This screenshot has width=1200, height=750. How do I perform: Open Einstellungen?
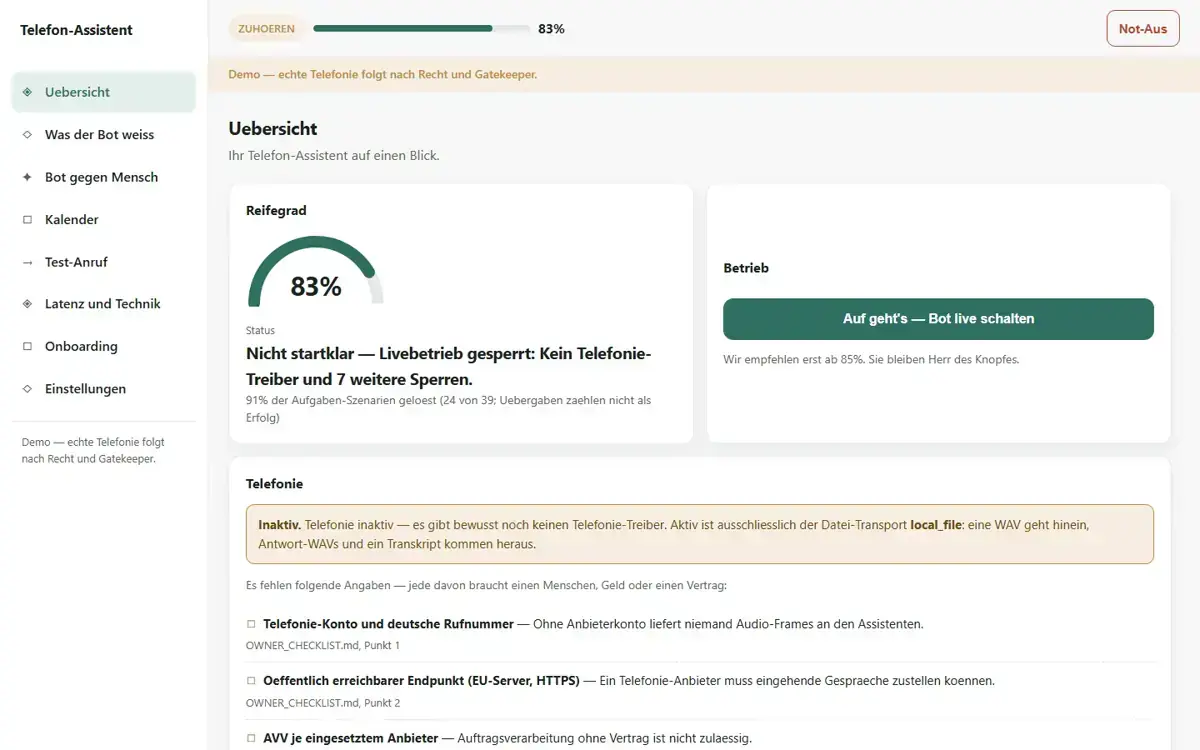click(x=104, y=389)
